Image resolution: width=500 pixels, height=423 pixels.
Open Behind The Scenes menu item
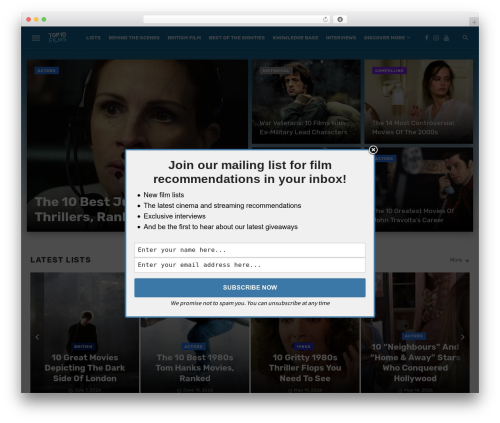click(134, 38)
